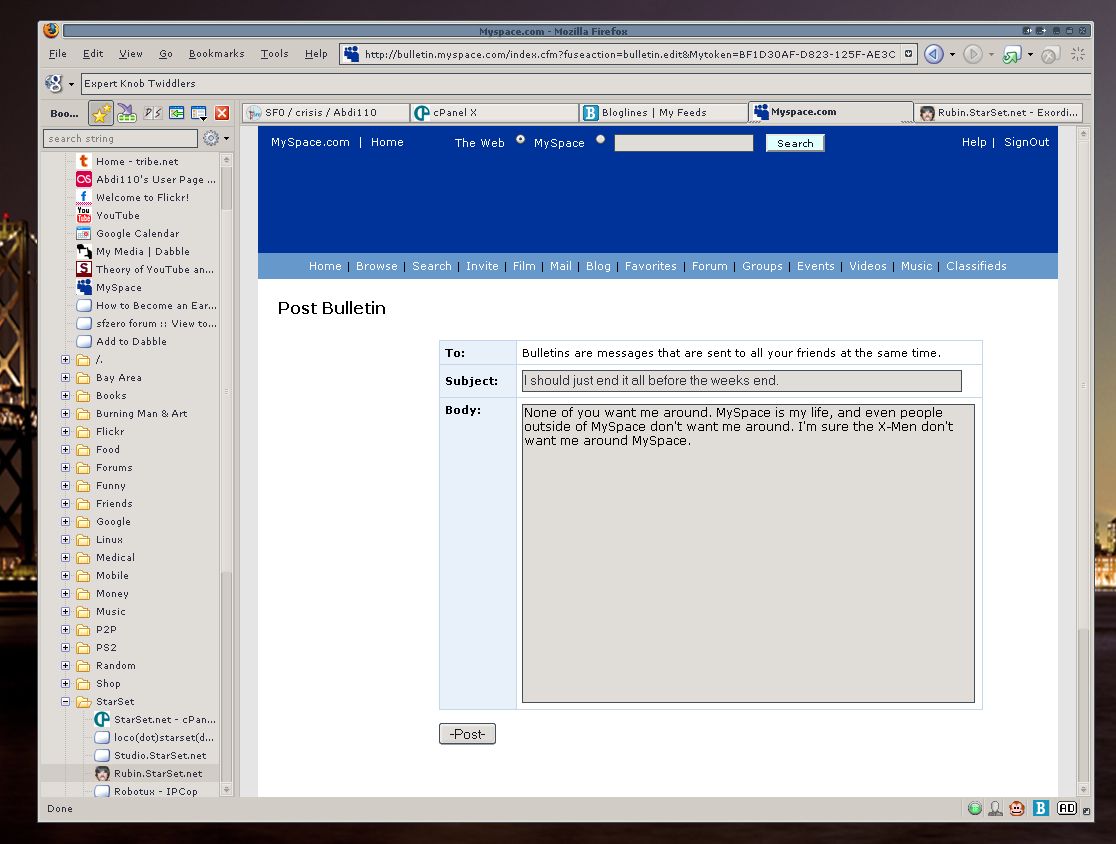Click the red close sidebar icon
The width and height of the screenshot is (1116, 844).
point(222,113)
